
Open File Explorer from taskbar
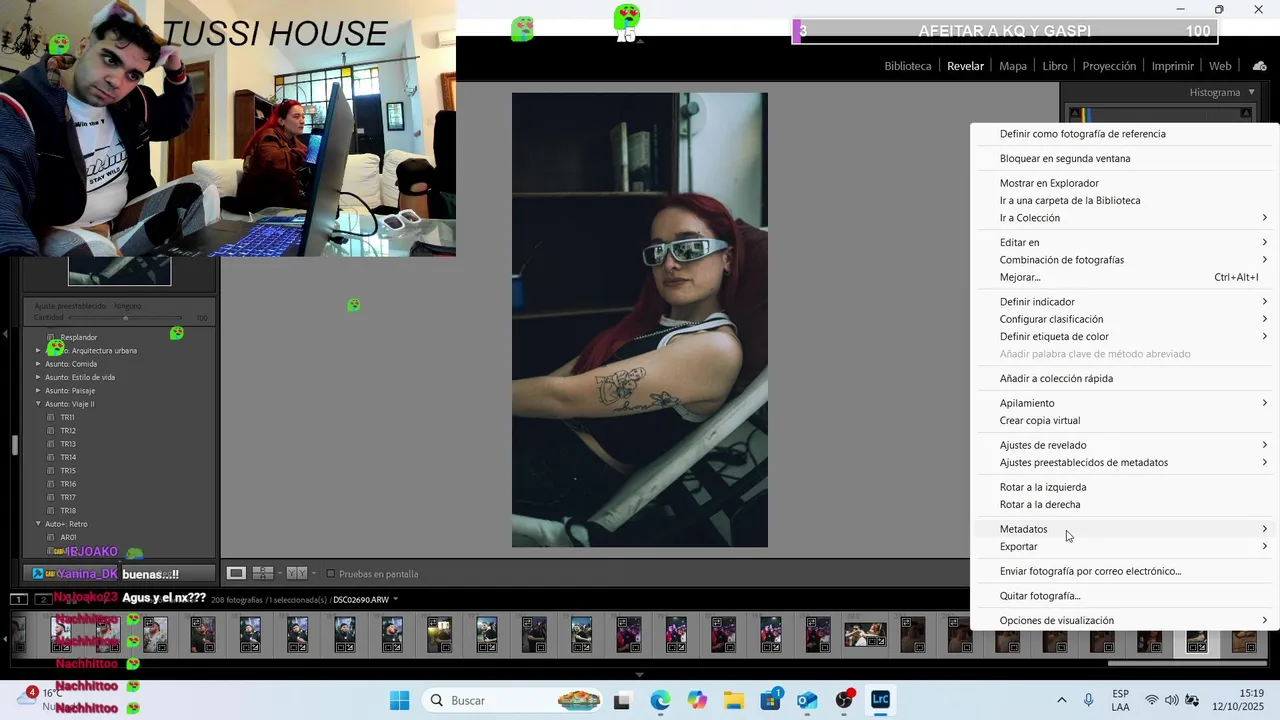point(734,700)
